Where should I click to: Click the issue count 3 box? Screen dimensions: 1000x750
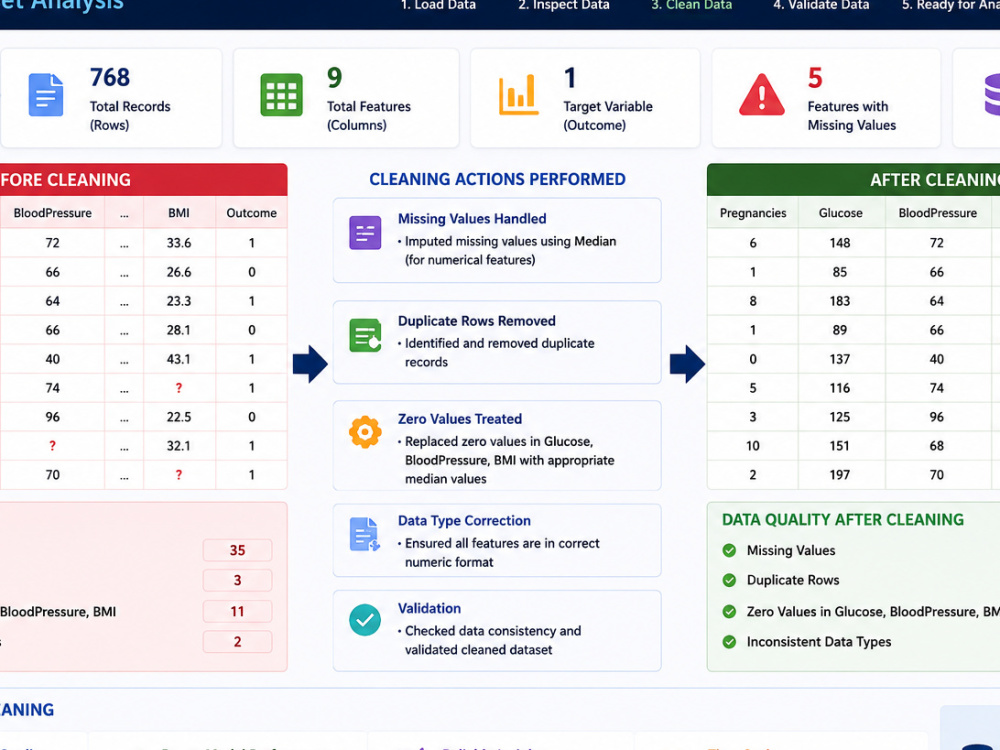(237, 580)
